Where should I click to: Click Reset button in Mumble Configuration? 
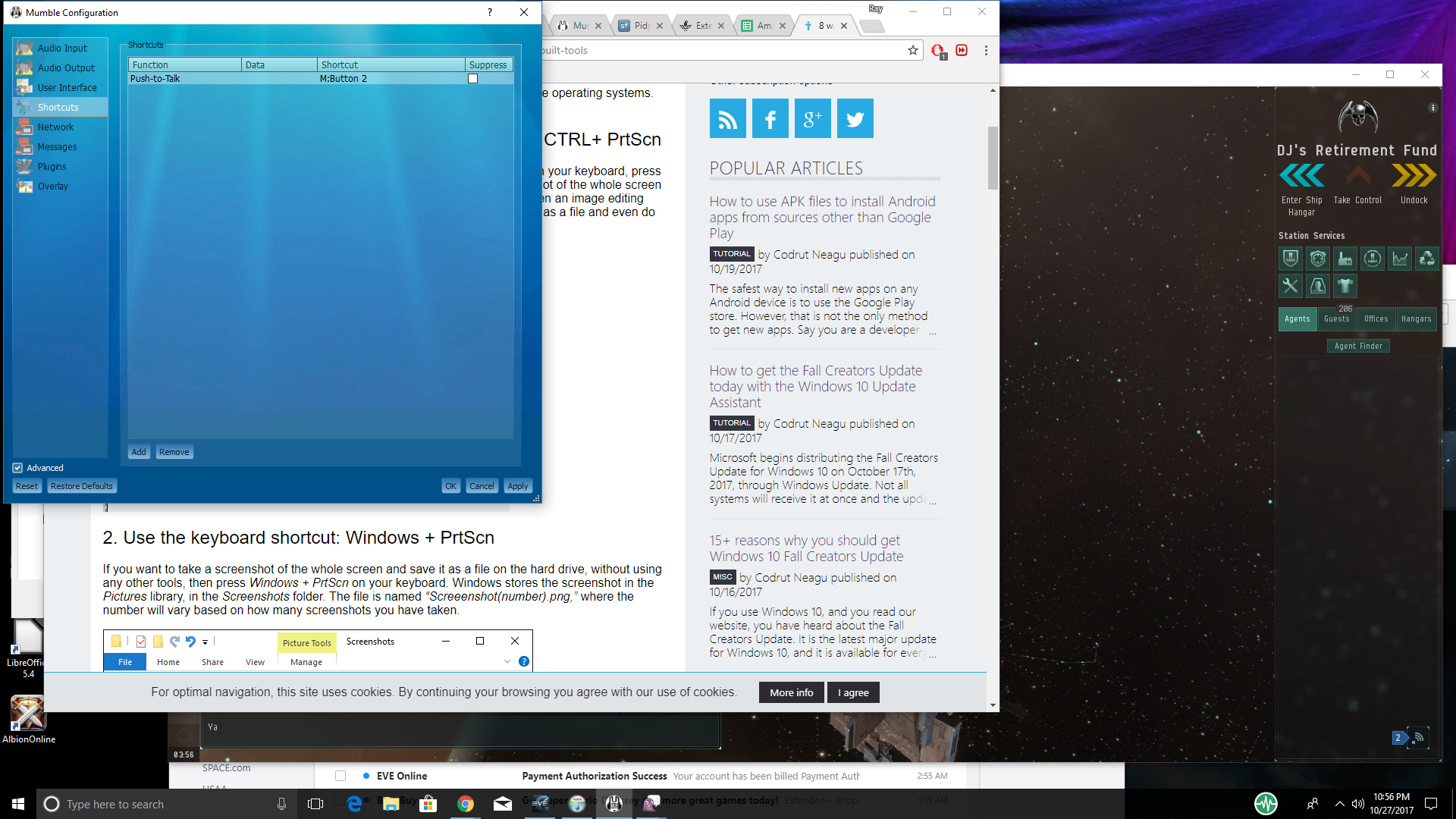(x=27, y=486)
